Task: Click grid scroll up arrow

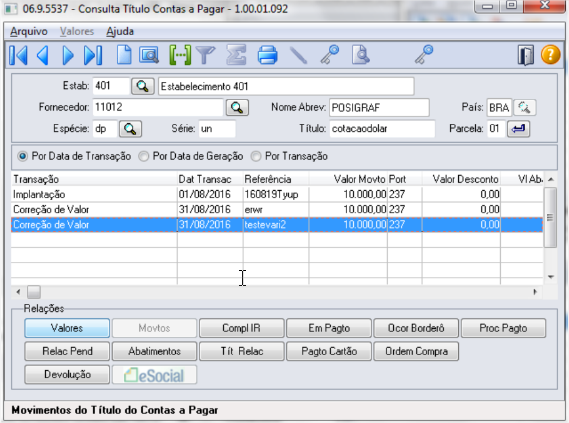Action: pos(550,179)
